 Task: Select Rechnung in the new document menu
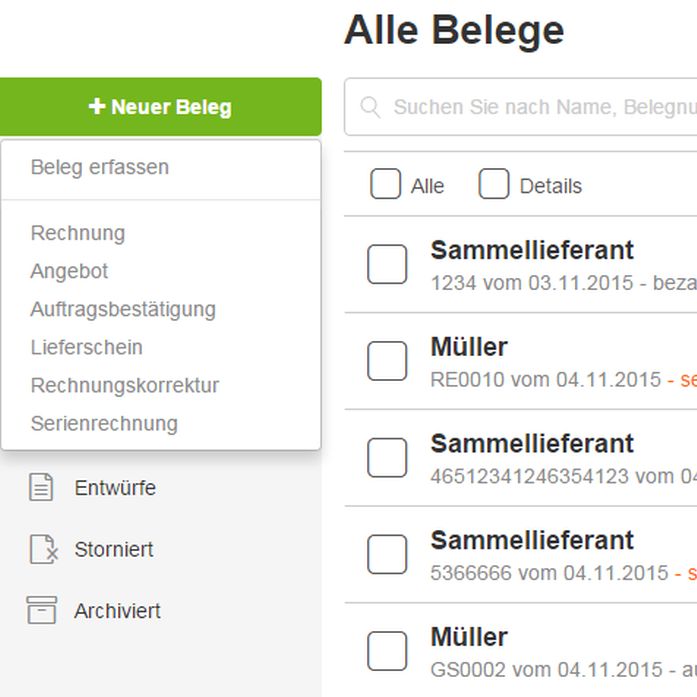(78, 233)
